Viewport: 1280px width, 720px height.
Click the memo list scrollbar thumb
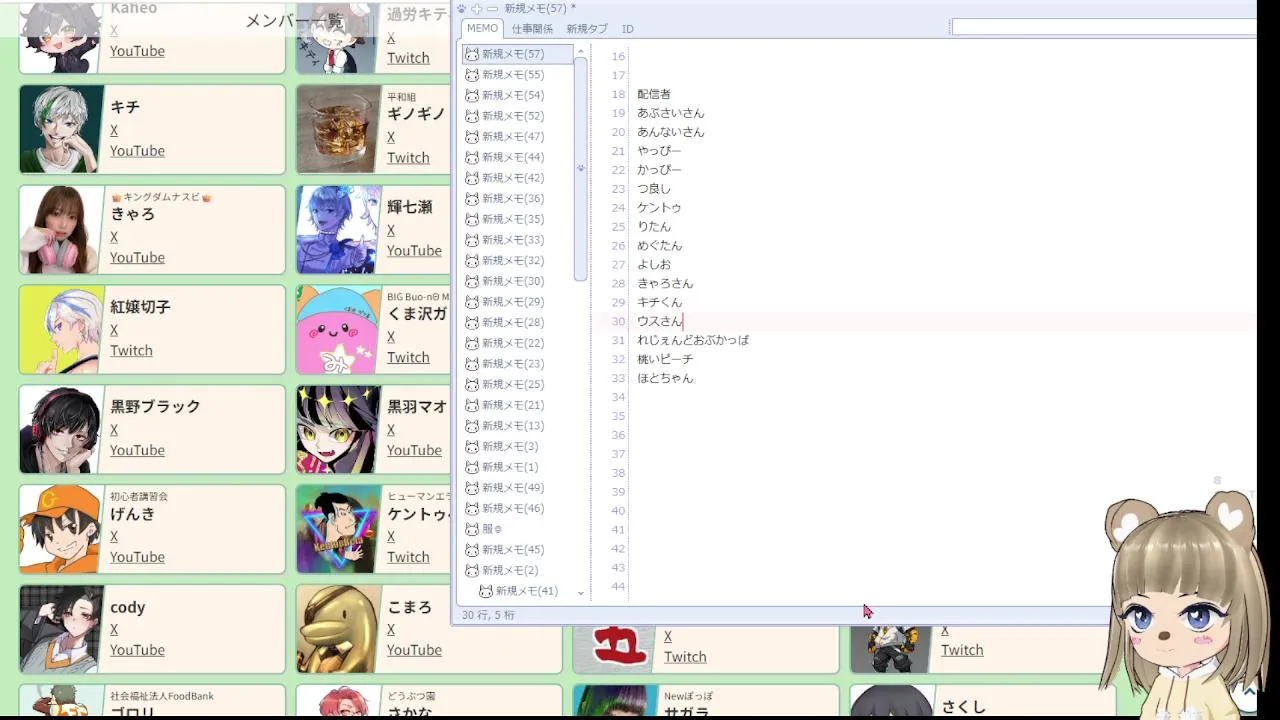580,170
